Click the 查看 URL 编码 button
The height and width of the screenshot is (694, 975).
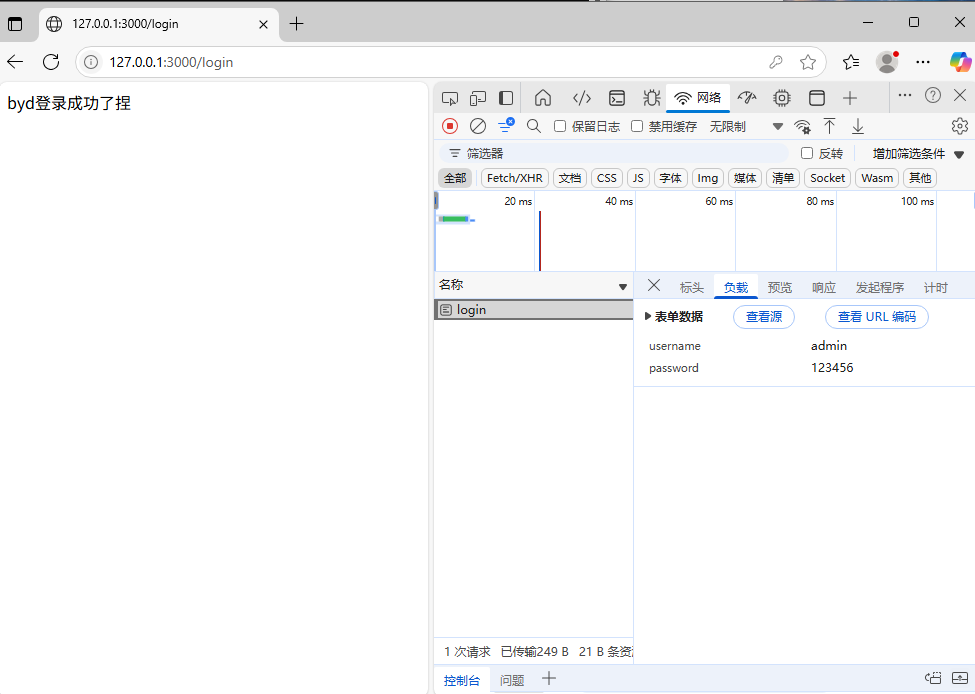tap(877, 317)
